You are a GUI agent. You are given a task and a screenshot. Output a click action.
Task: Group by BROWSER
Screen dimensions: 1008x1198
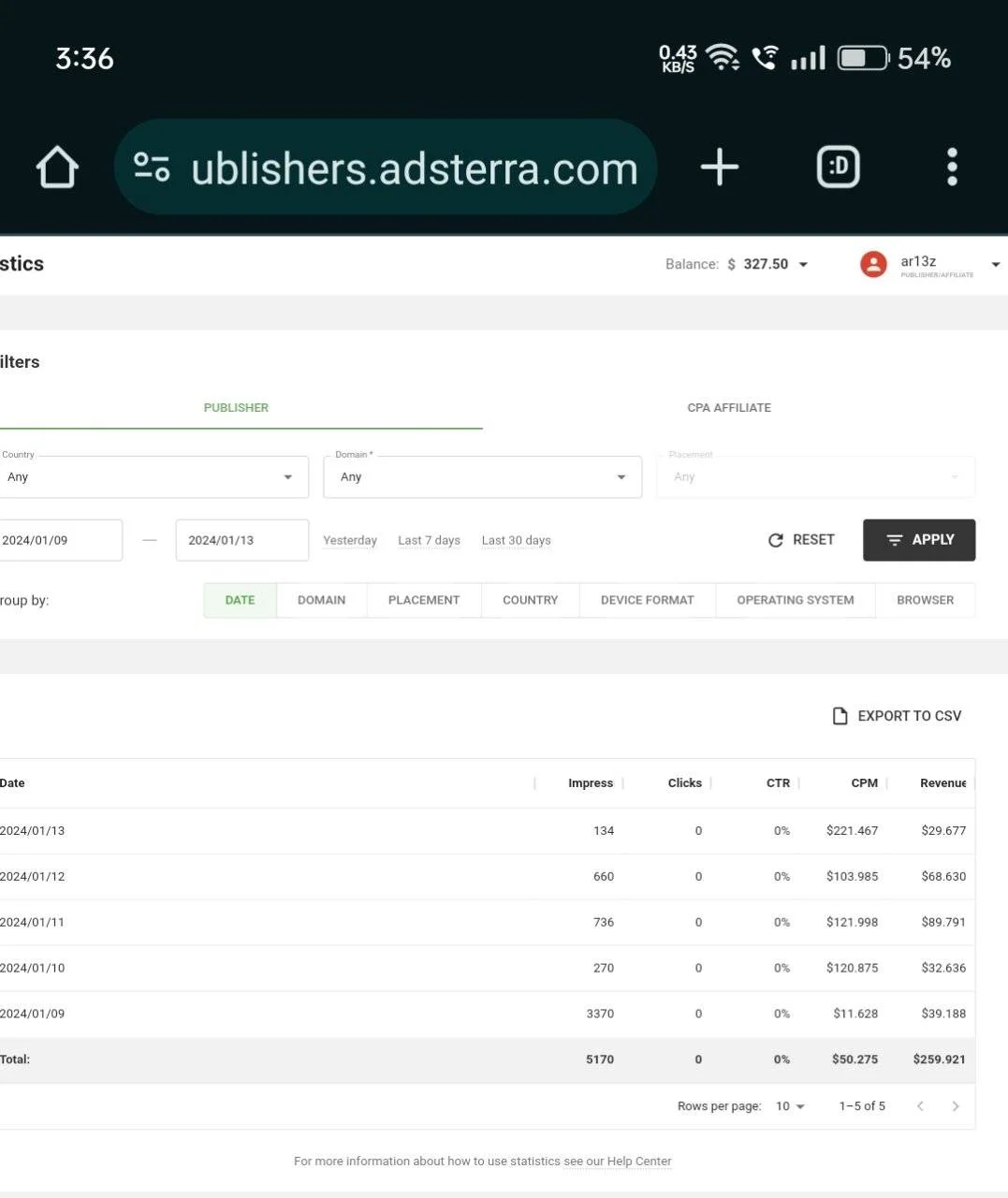(926, 600)
